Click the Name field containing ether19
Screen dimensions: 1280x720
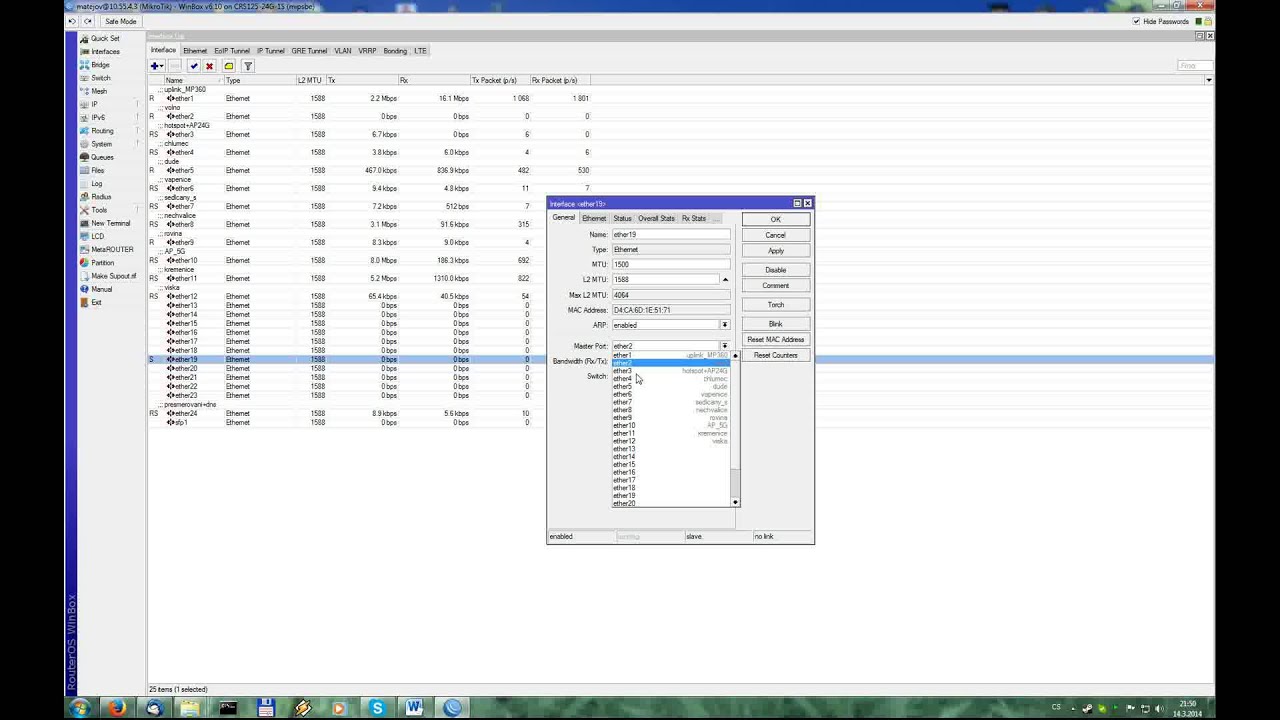[x=670, y=235]
